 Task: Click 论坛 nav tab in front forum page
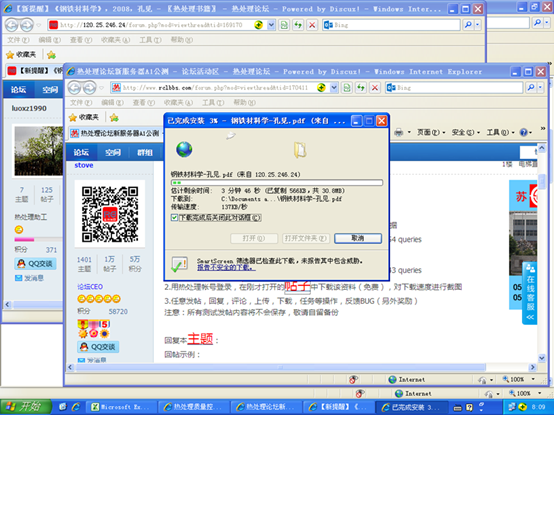[81, 152]
